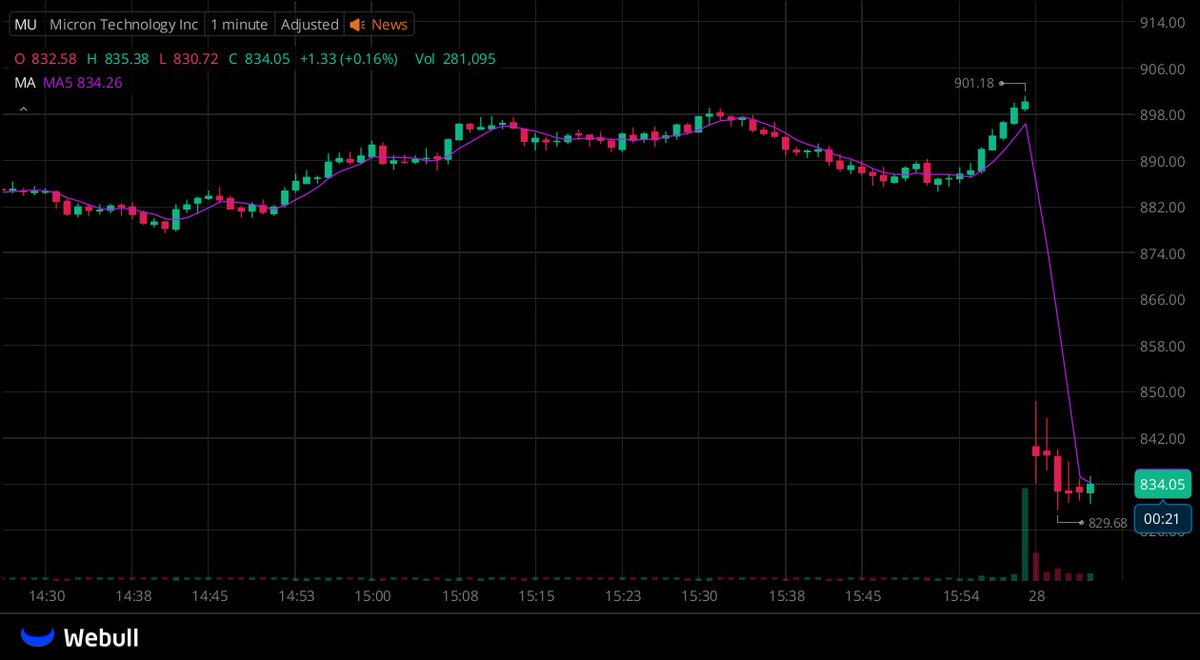The width and height of the screenshot is (1200, 660).
Task: Click the high value H 835.38
Action: (118, 59)
